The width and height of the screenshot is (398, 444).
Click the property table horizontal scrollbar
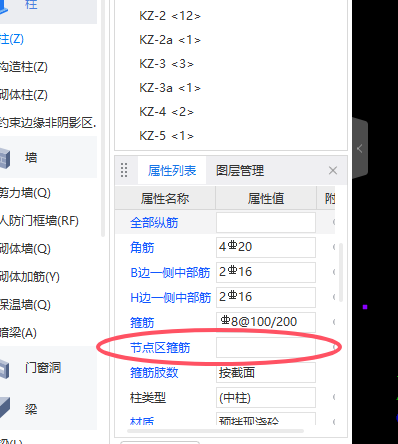click(x=215, y=431)
